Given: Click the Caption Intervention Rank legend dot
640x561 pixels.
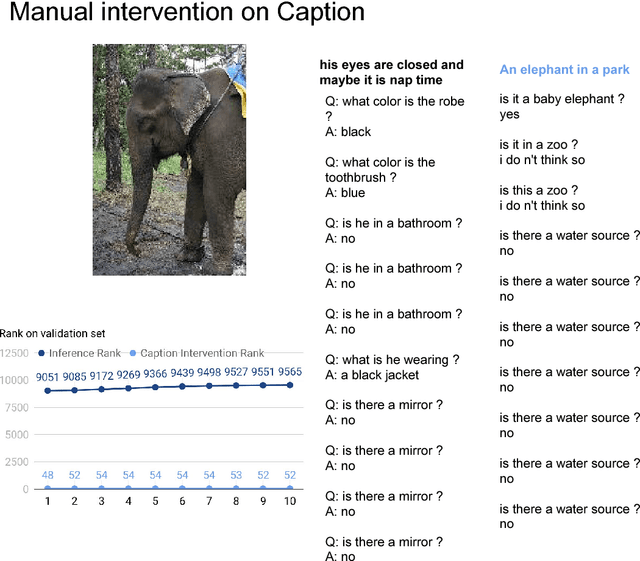Looking at the screenshot, I should 132,353.
